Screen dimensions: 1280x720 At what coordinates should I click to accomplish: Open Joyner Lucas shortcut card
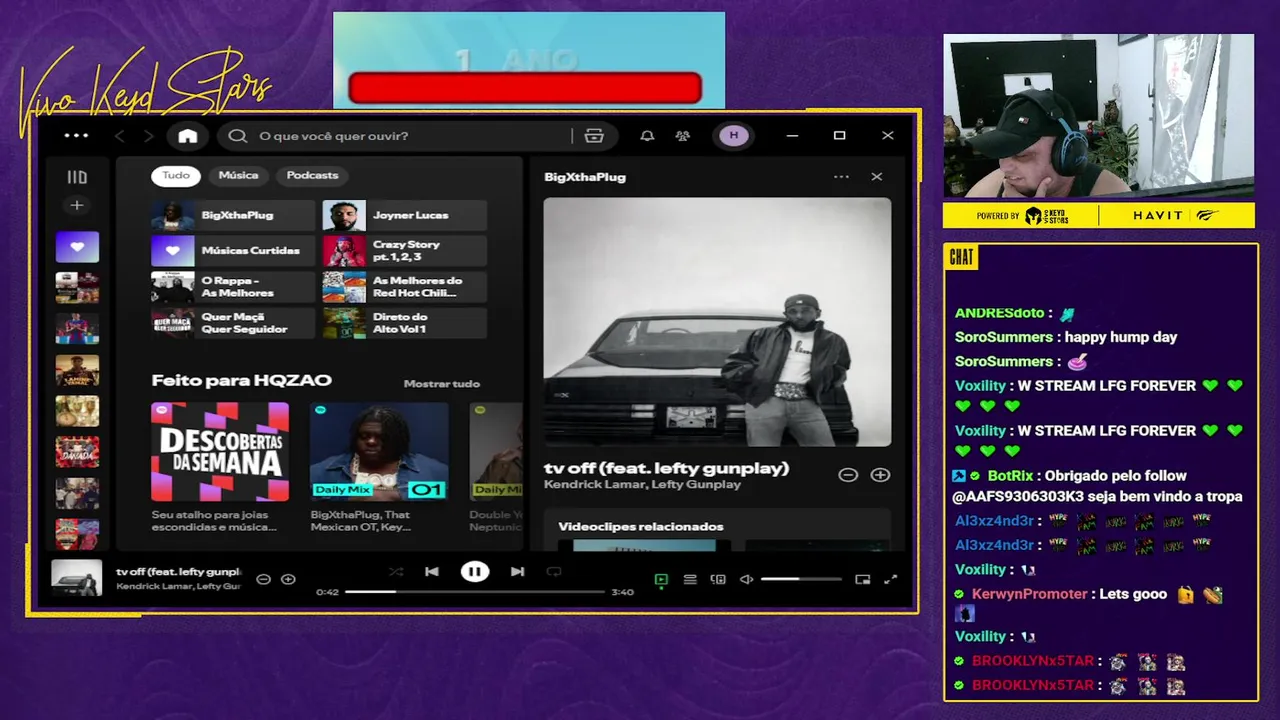[x=405, y=215]
